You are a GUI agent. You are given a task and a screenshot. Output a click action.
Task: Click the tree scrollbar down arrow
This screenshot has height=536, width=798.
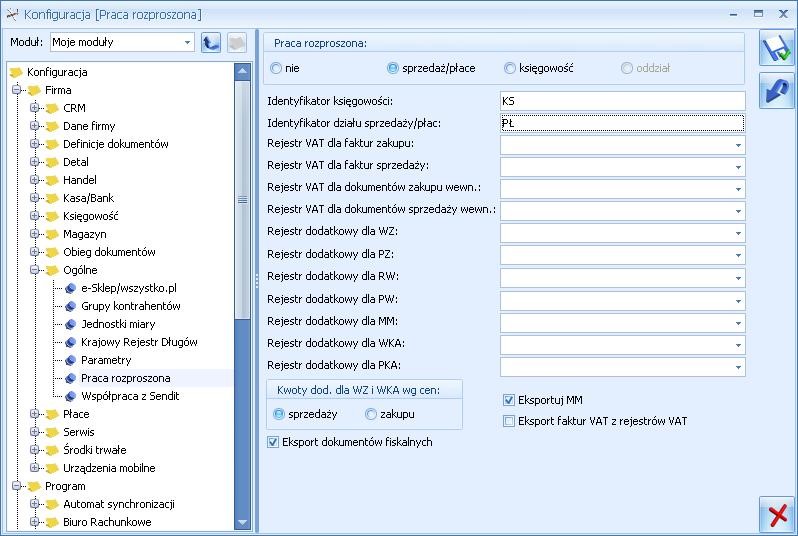pyautogui.click(x=242, y=522)
